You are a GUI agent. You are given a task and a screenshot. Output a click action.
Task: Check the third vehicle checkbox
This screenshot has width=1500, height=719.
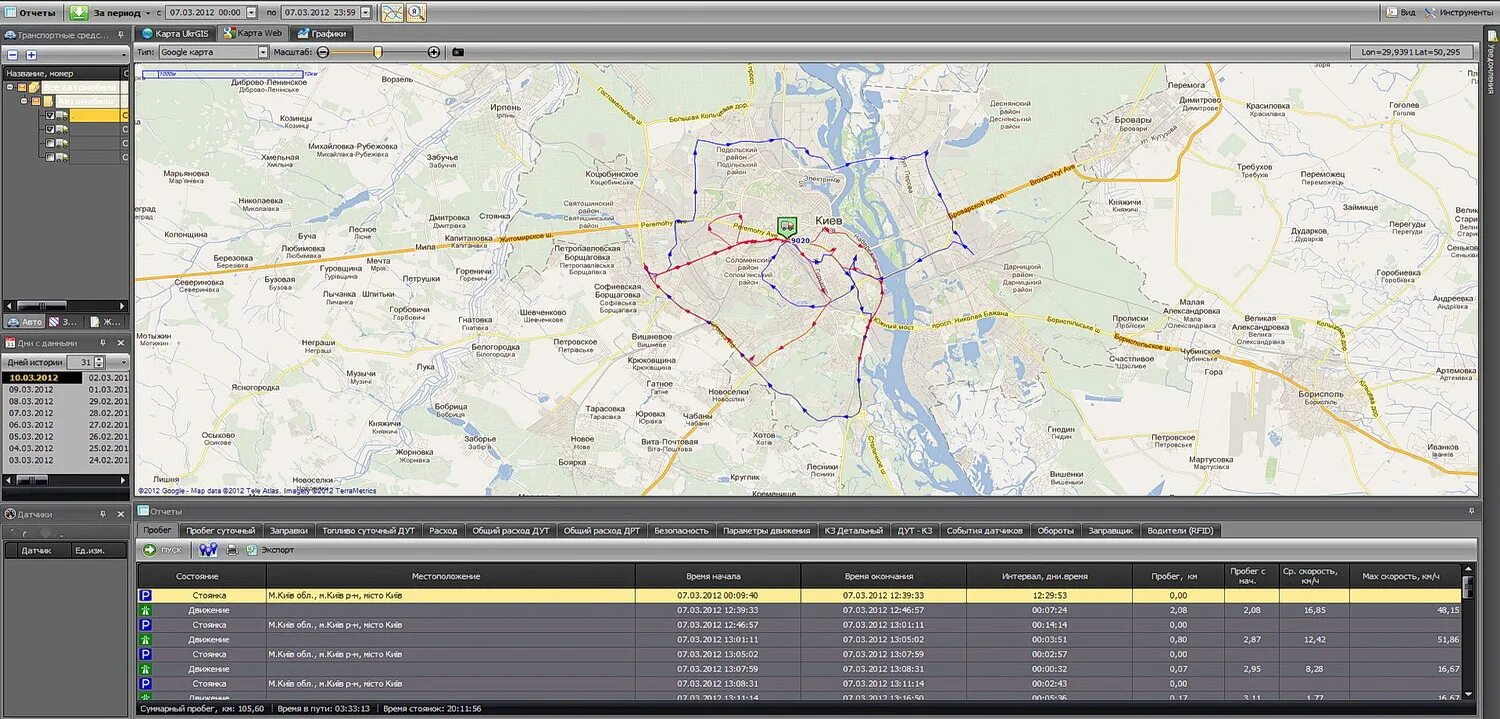coord(50,143)
